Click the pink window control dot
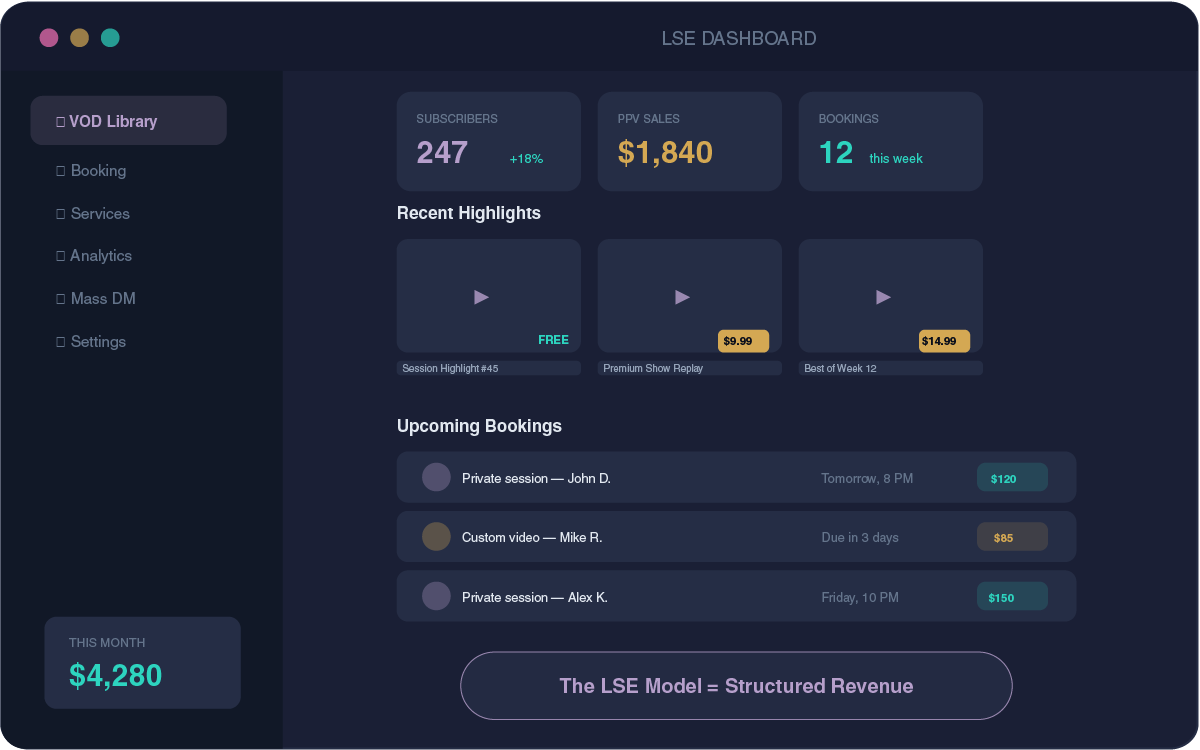This screenshot has height=750, width=1200. click(x=49, y=38)
